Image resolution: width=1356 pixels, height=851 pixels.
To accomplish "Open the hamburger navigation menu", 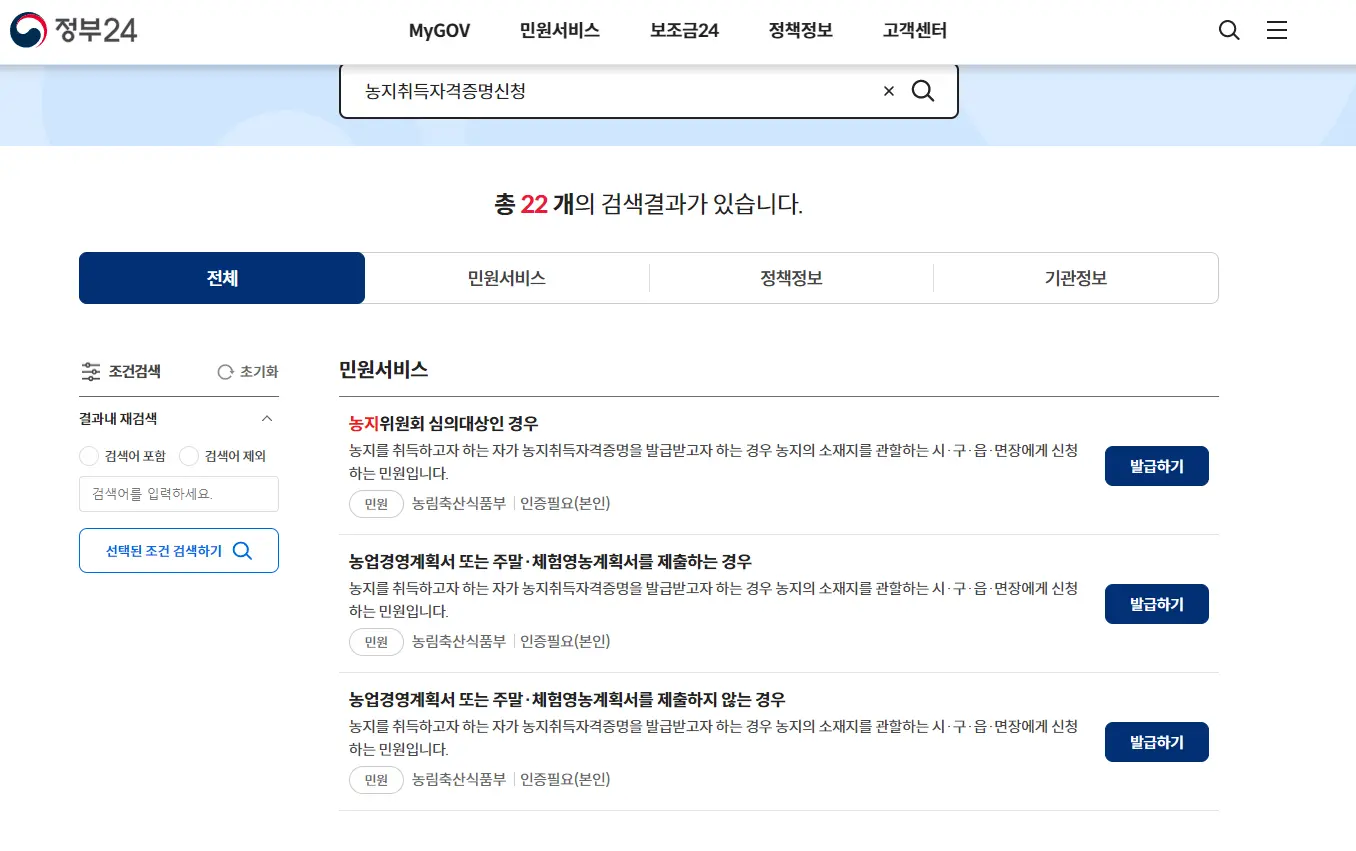I will pyautogui.click(x=1277, y=30).
